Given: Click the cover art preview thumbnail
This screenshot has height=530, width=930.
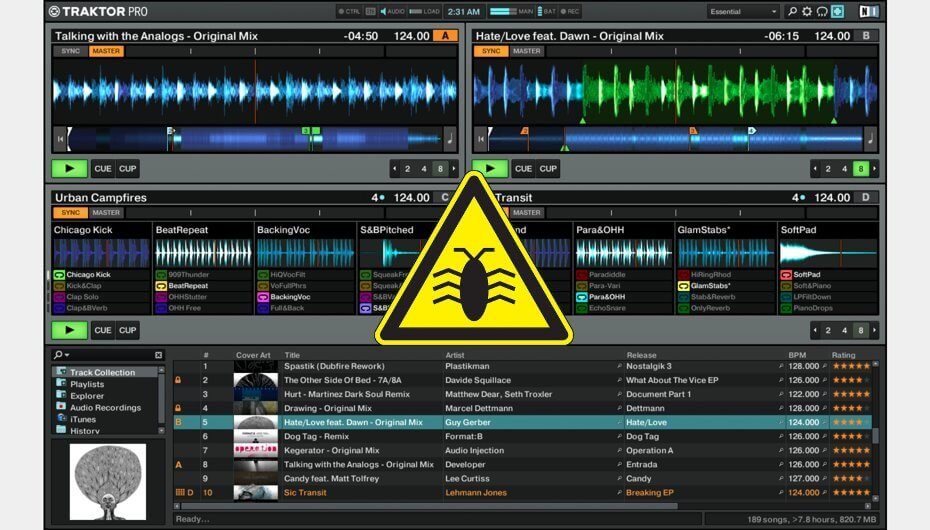Looking at the screenshot, I should coord(108,482).
